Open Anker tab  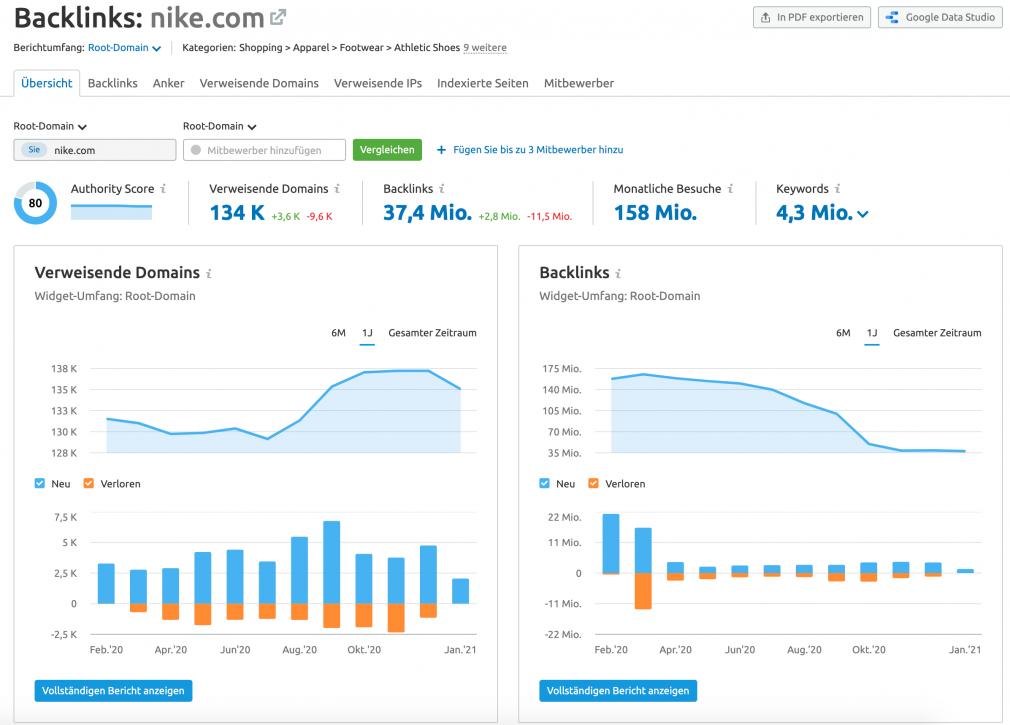169,83
